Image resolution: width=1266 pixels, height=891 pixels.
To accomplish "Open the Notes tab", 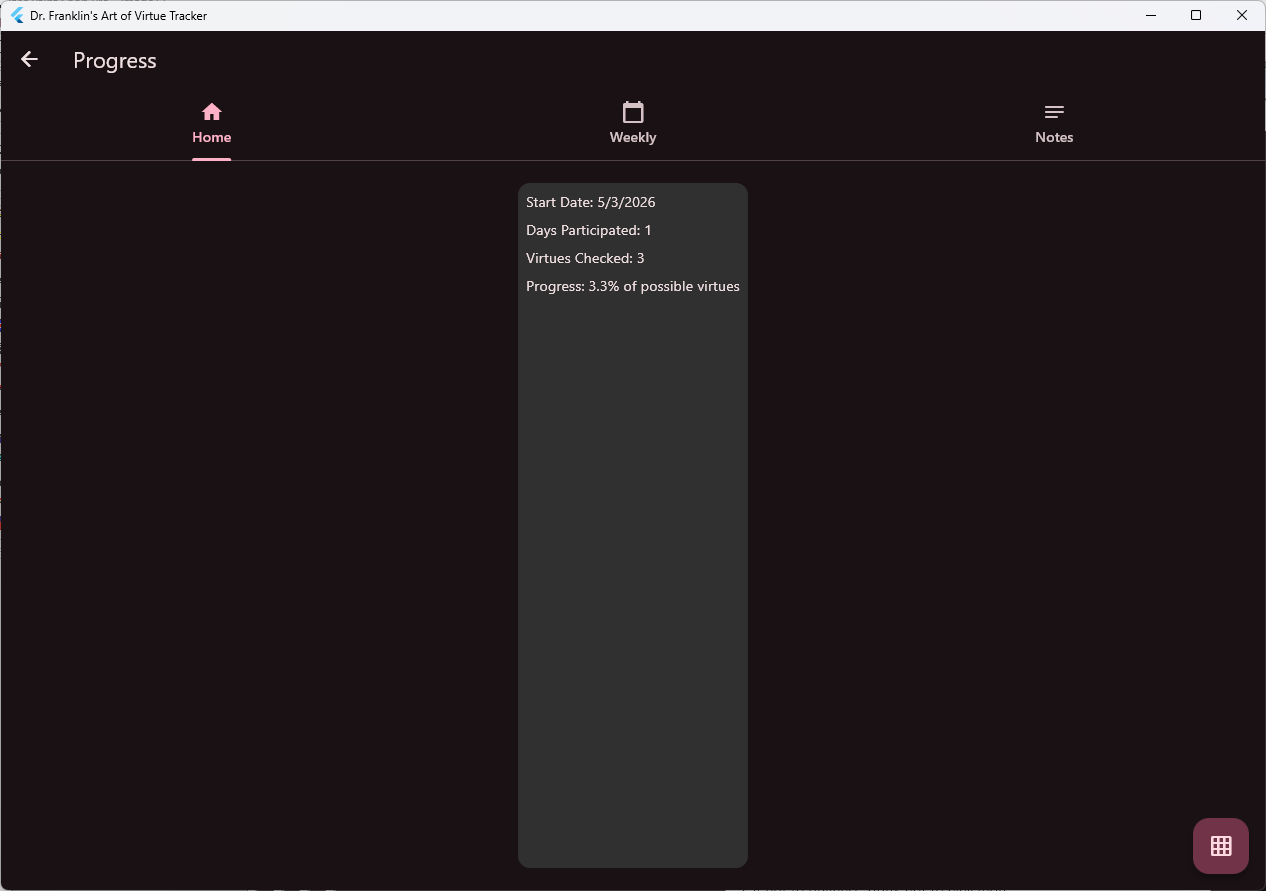I will click(x=1054, y=125).
